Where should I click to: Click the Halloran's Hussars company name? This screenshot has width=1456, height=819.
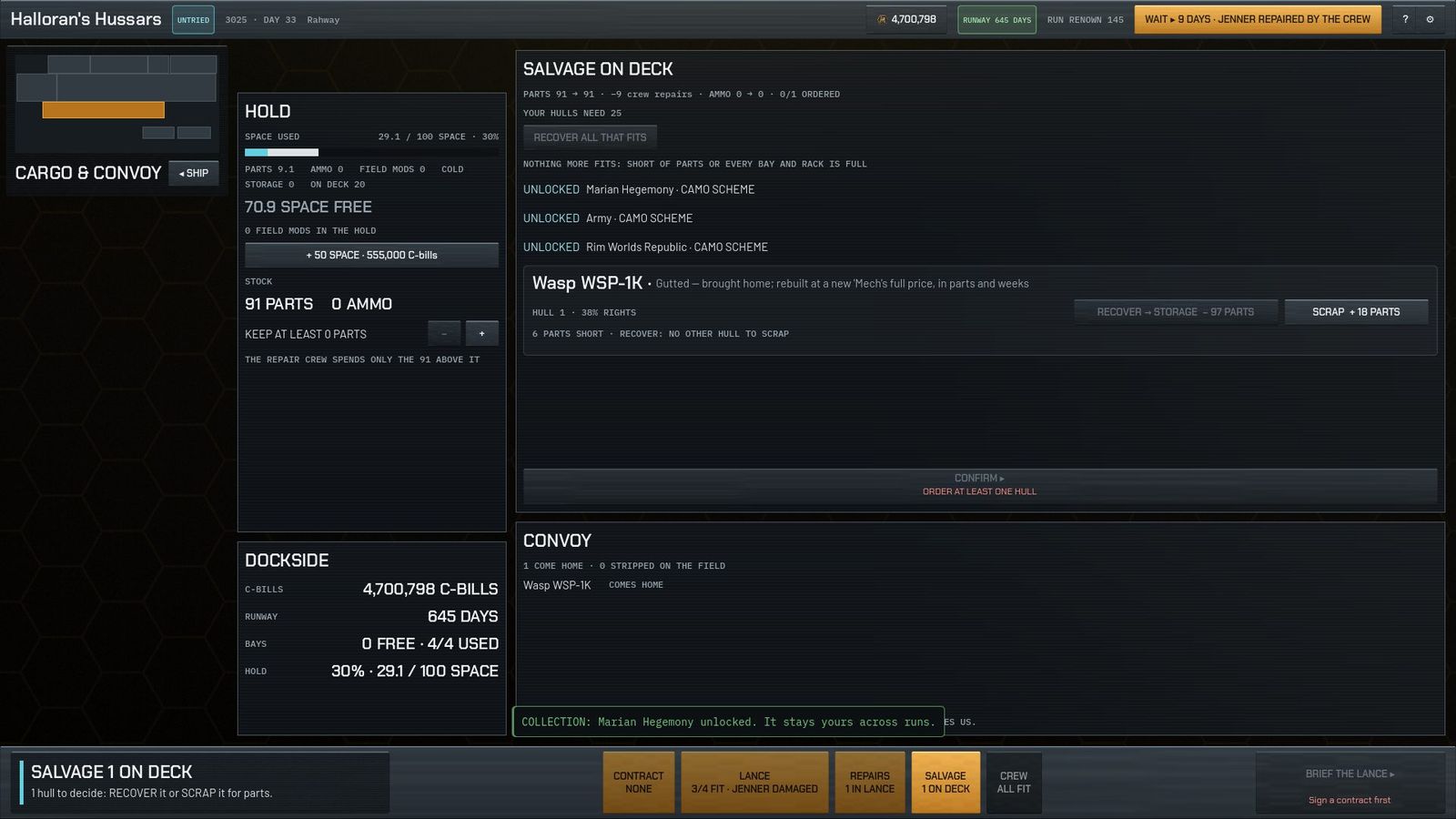coord(86,19)
